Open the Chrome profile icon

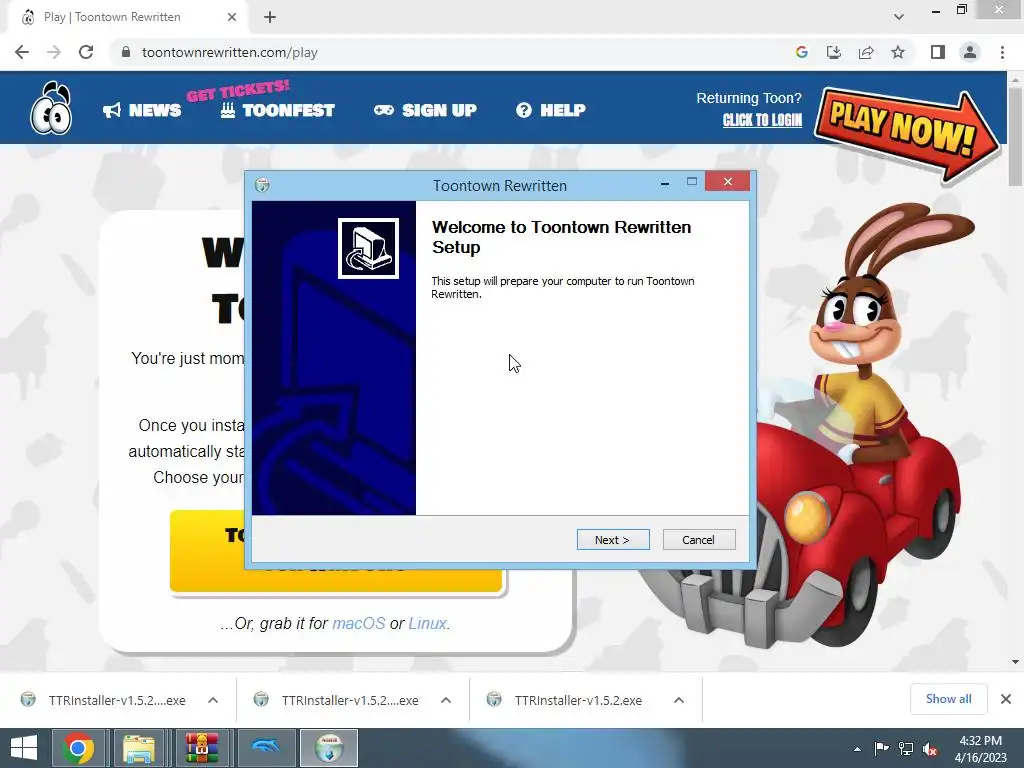click(x=970, y=52)
